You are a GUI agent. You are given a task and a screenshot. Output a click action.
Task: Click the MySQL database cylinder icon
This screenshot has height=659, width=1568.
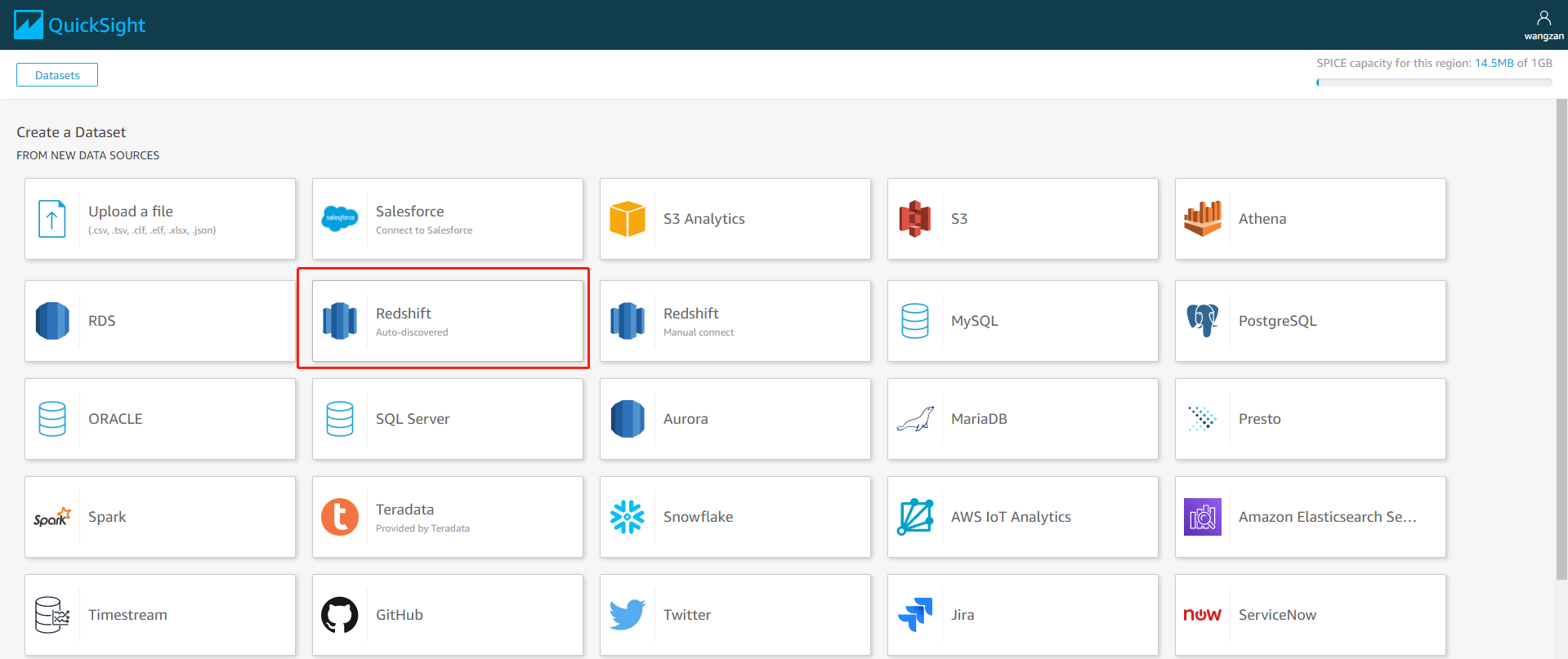tap(915, 321)
